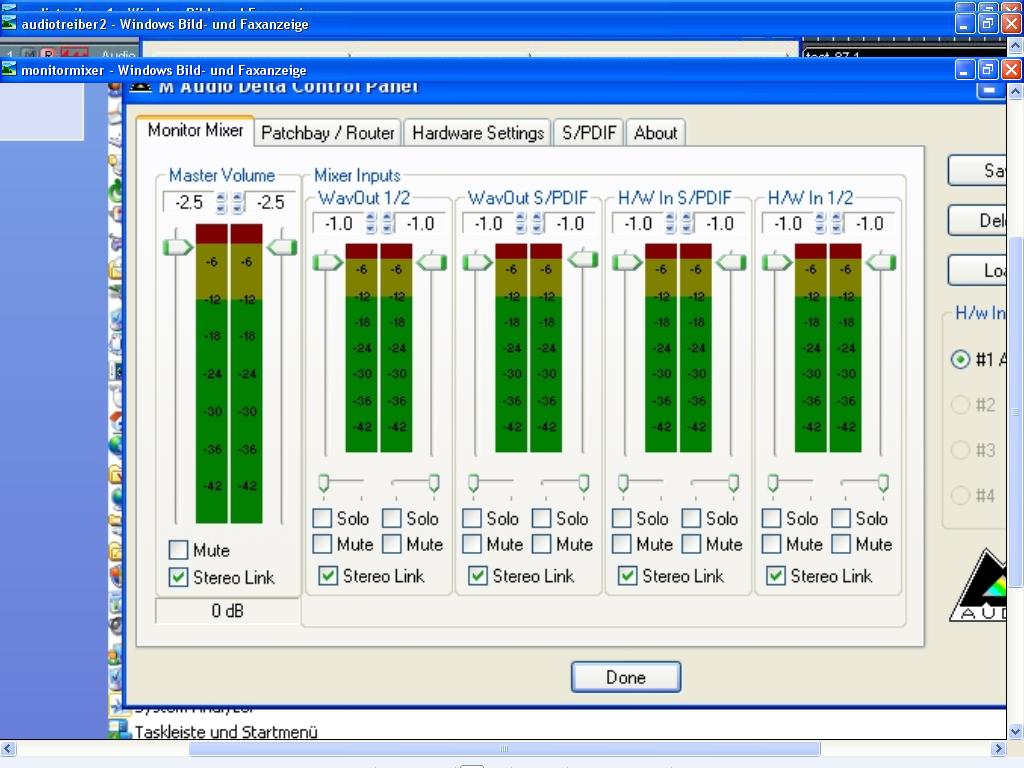Mute the Master Volume
This screenshot has width=1024, height=768.
point(178,550)
